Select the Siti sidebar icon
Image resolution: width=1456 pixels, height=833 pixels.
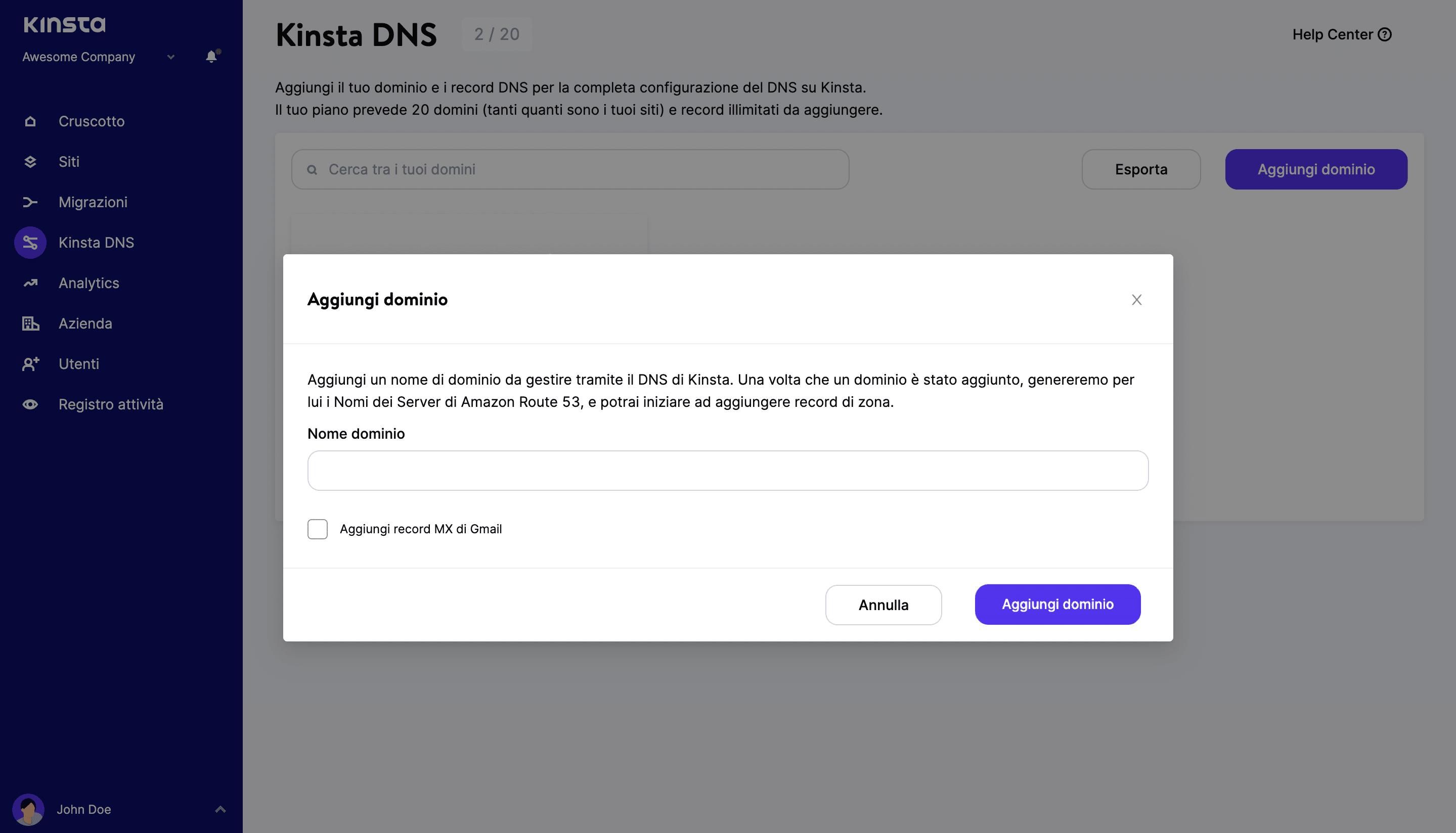tap(30, 161)
